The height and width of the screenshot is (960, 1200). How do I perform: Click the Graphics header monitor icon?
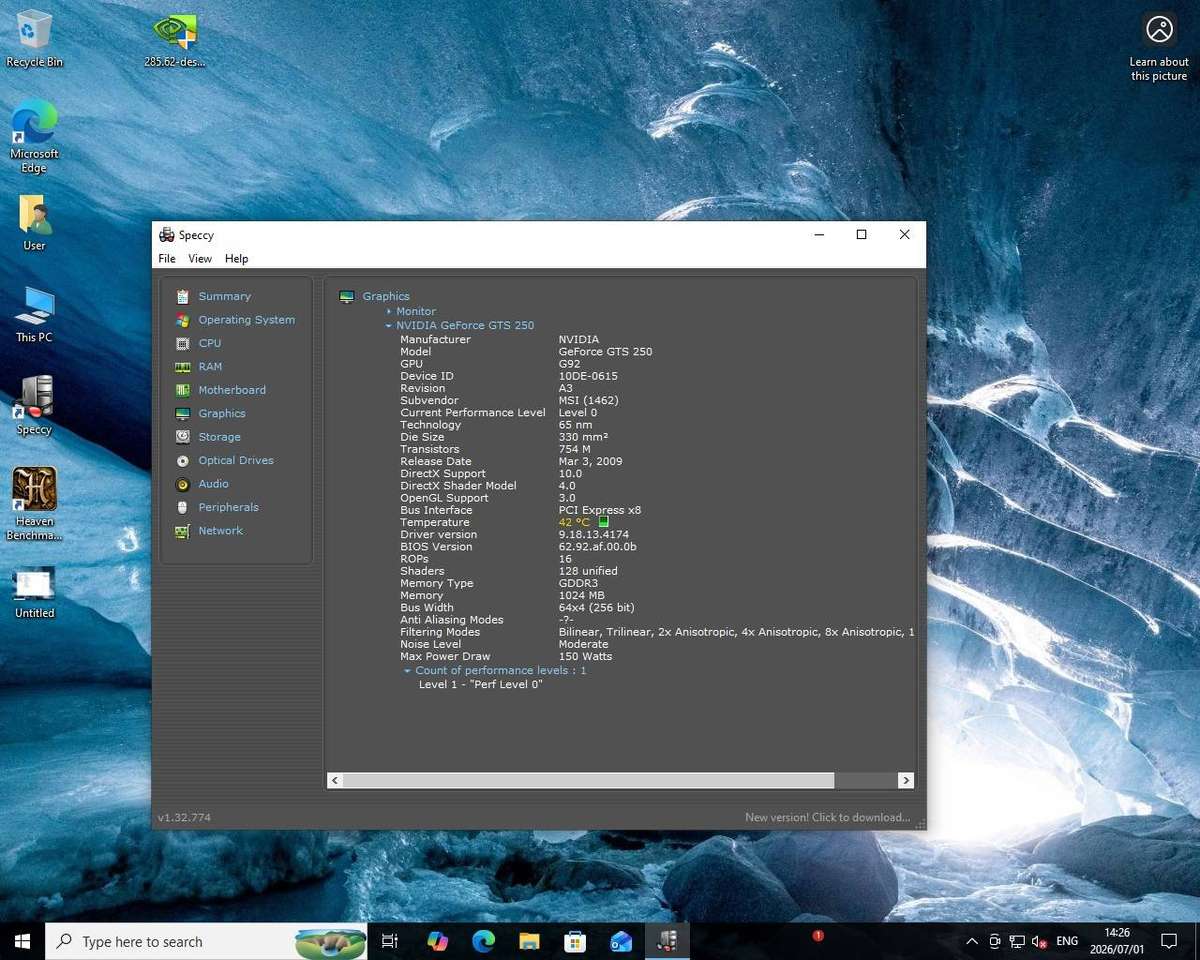click(347, 296)
